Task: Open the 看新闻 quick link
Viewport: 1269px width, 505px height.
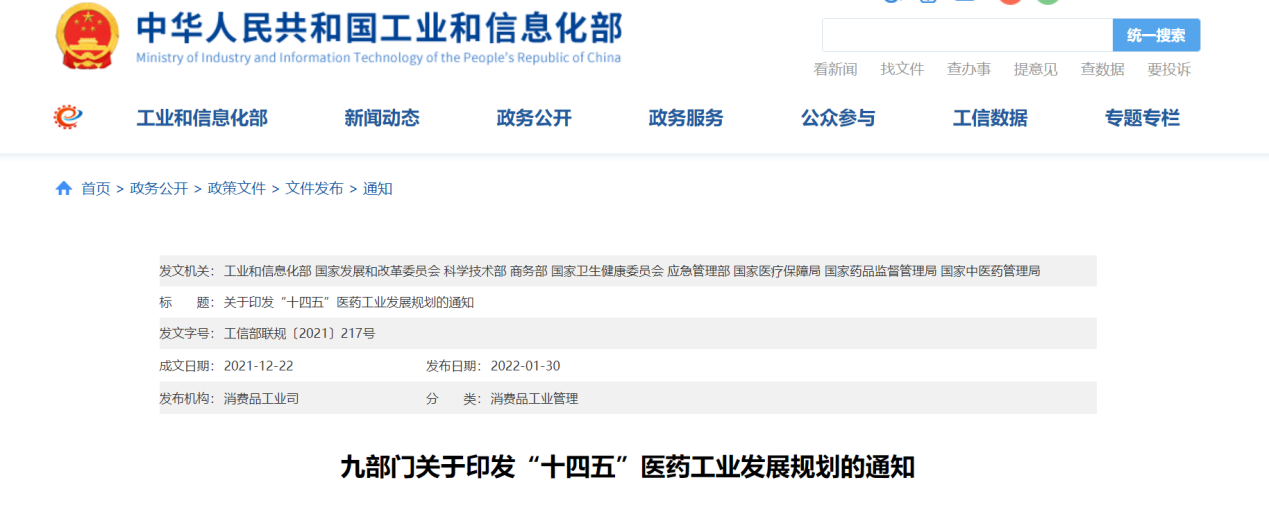Action: 835,69
